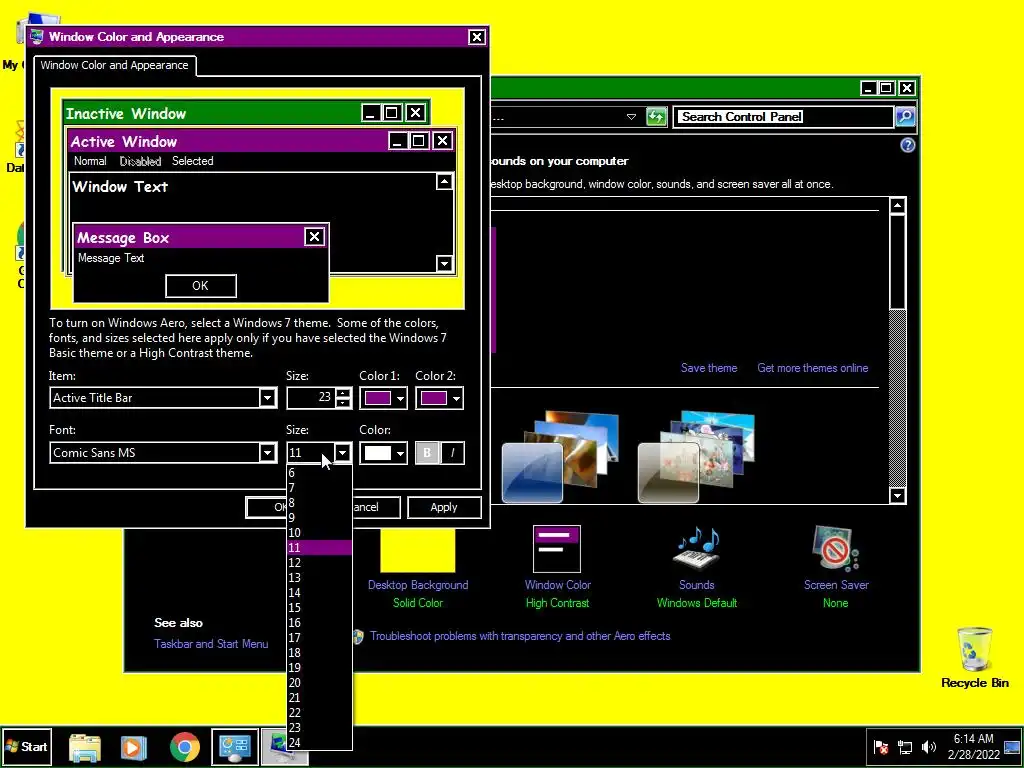Click OK in the Message Box preview
Screen dimensions: 1024x768
[x=200, y=285]
